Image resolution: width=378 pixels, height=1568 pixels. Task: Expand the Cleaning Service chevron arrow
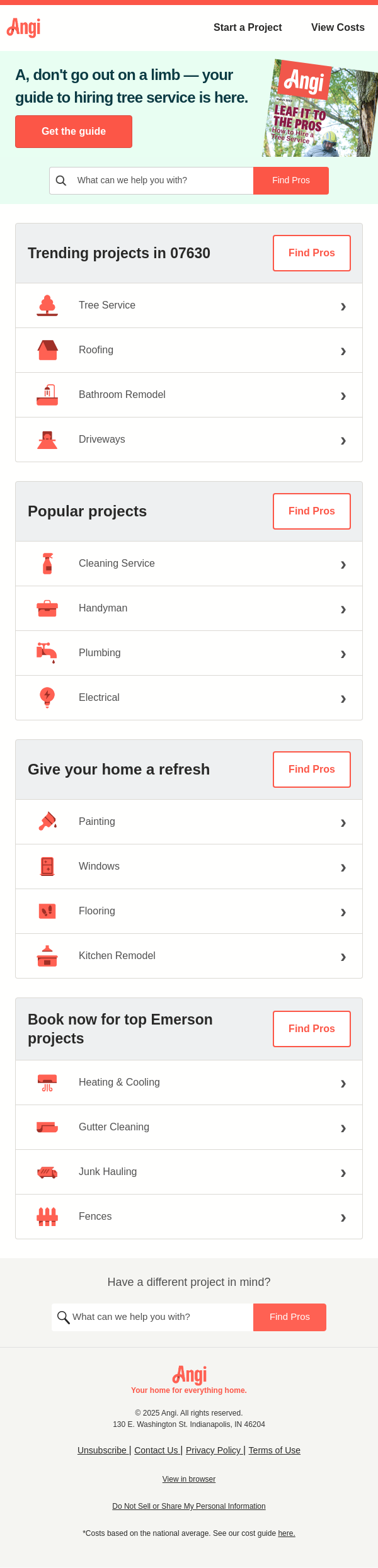coord(343,564)
